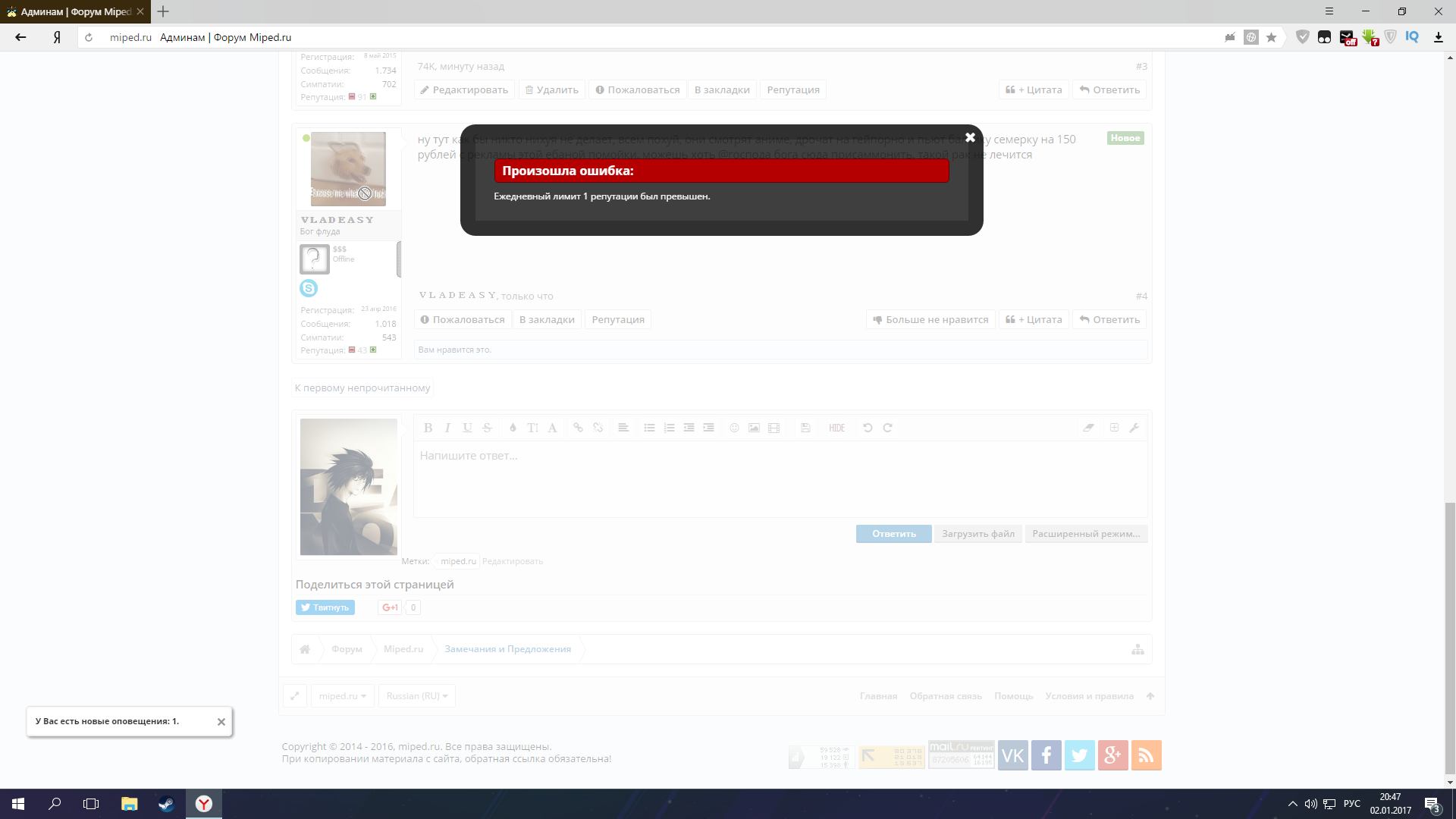Open the Помощь footer link
Screen dimensions: 1456x819
coord(1014,696)
